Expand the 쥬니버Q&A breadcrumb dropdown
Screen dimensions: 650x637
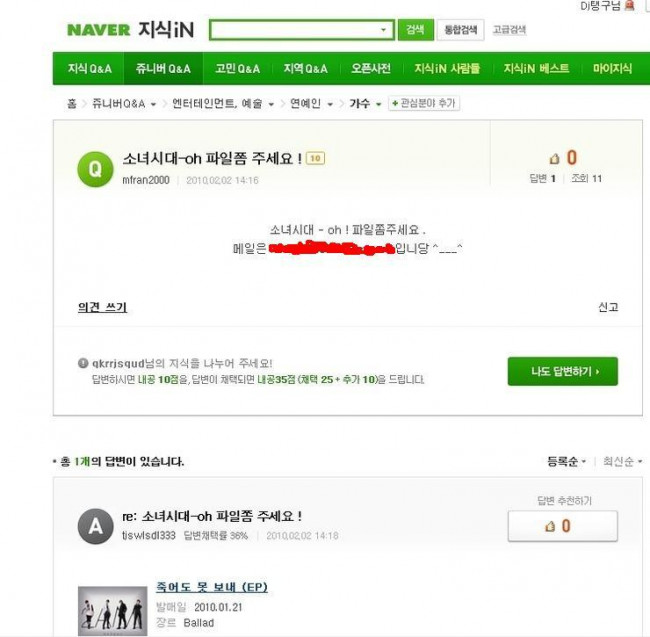pyautogui.click(x=153, y=104)
